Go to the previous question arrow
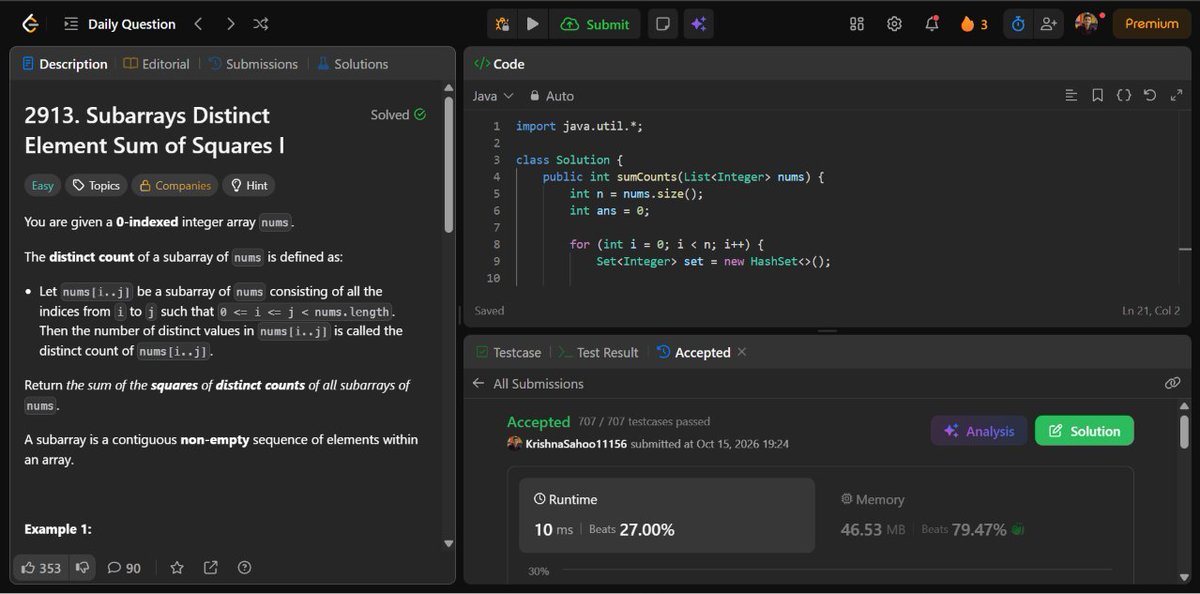This screenshot has height=594, width=1200. (x=198, y=24)
